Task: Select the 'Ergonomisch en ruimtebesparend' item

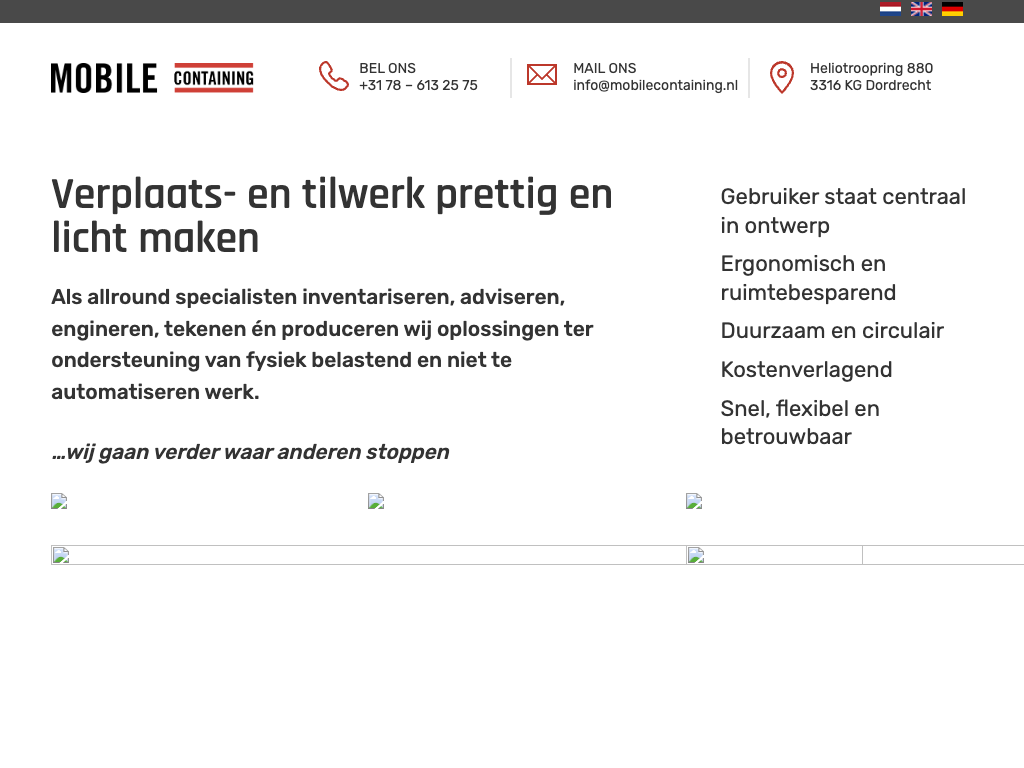Action: [808, 278]
